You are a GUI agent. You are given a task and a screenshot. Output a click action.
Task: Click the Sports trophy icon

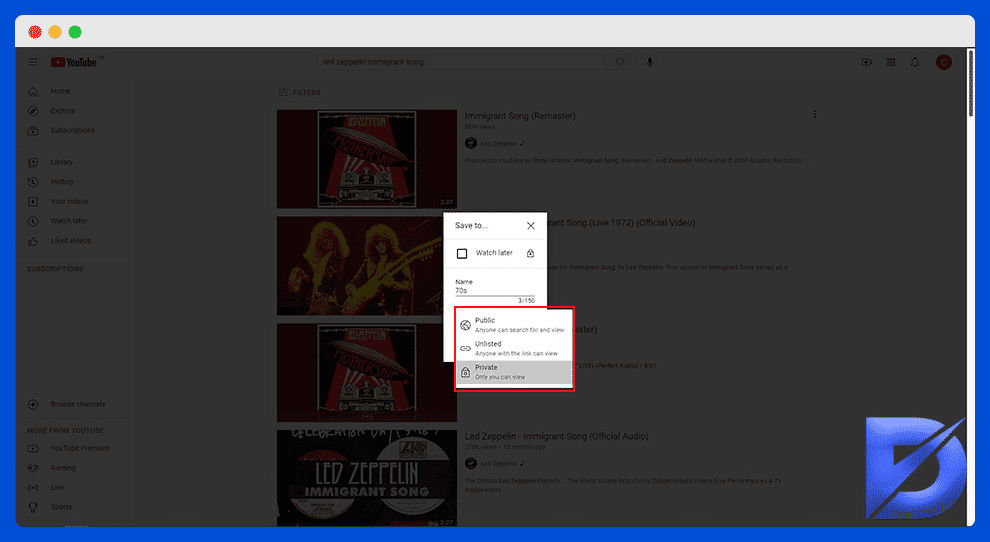click(x=33, y=507)
